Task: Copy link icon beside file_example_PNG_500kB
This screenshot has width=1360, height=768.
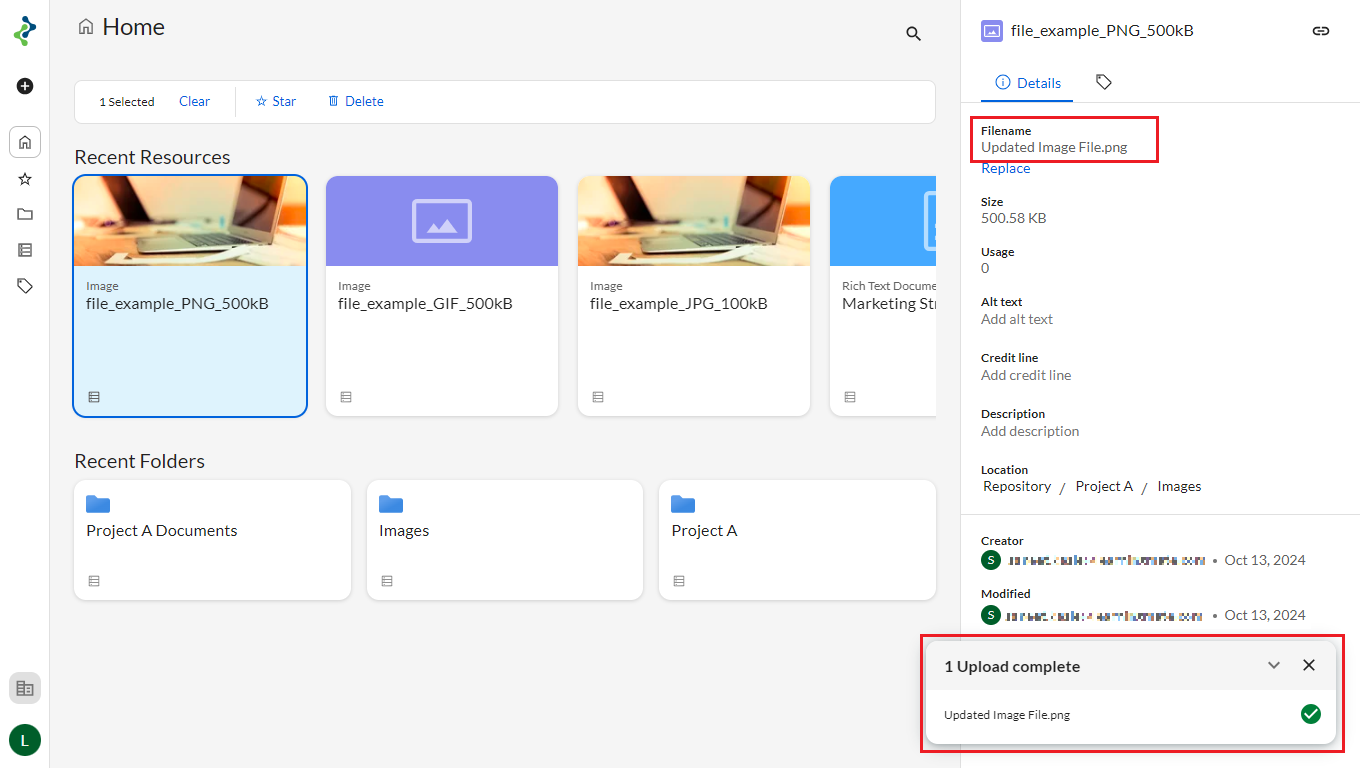Action: (x=1320, y=31)
